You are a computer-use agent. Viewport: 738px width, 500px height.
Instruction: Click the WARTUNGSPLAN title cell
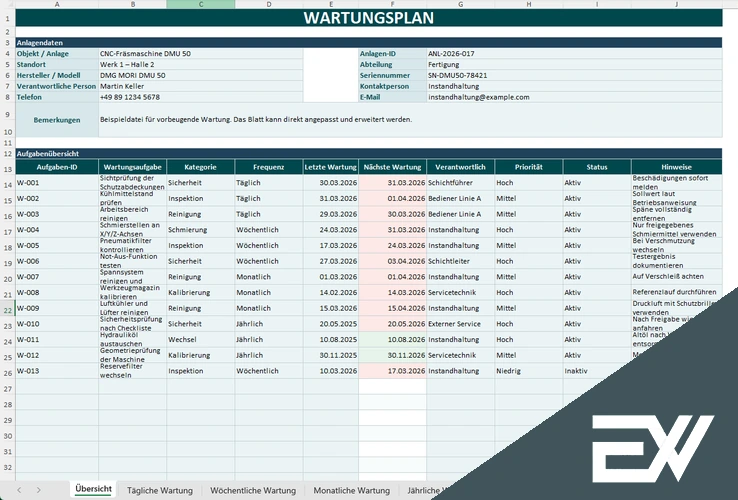point(369,18)
